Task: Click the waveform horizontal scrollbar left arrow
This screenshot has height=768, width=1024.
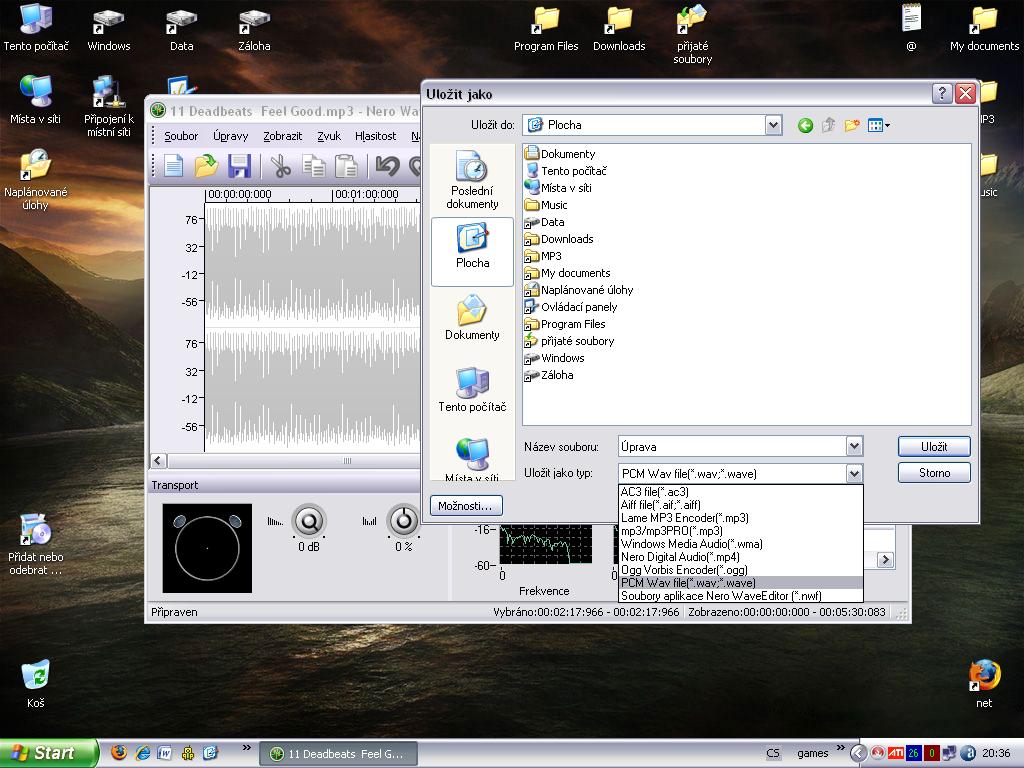Action: pyautogui.click(x=158, y=460)
